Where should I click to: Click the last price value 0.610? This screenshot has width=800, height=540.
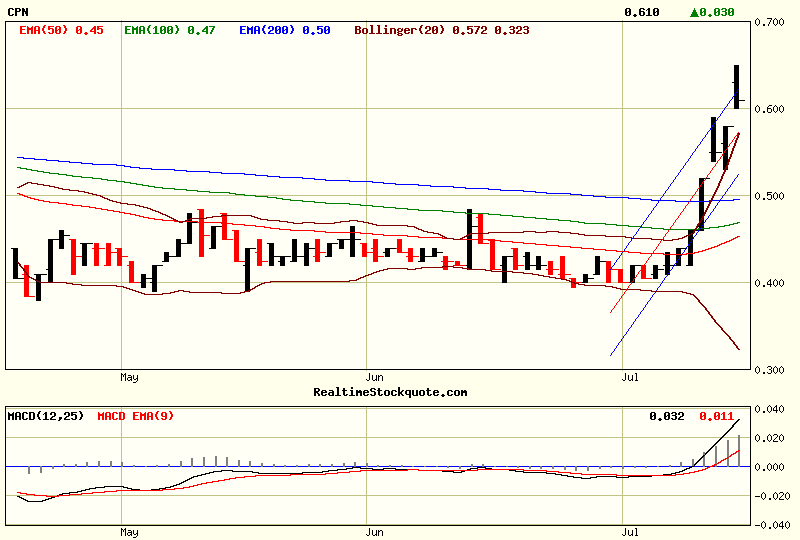(x=641, y=12)
